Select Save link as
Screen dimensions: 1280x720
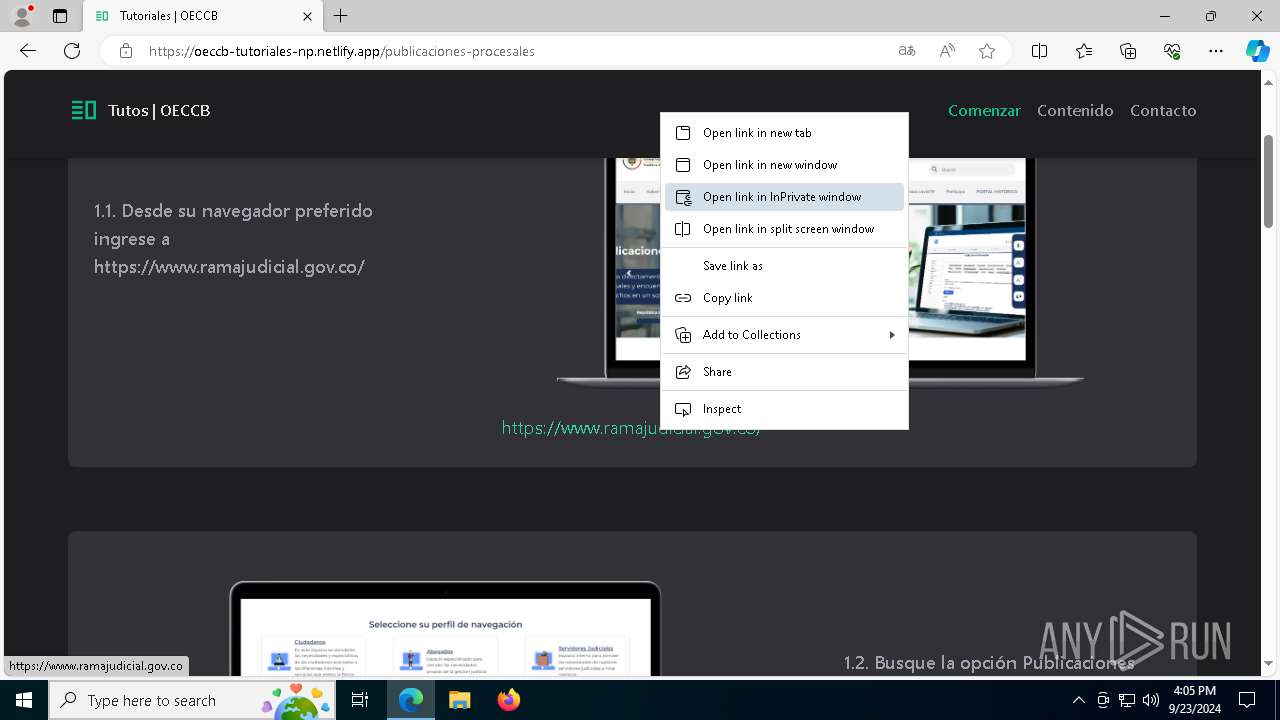point(784,266)
